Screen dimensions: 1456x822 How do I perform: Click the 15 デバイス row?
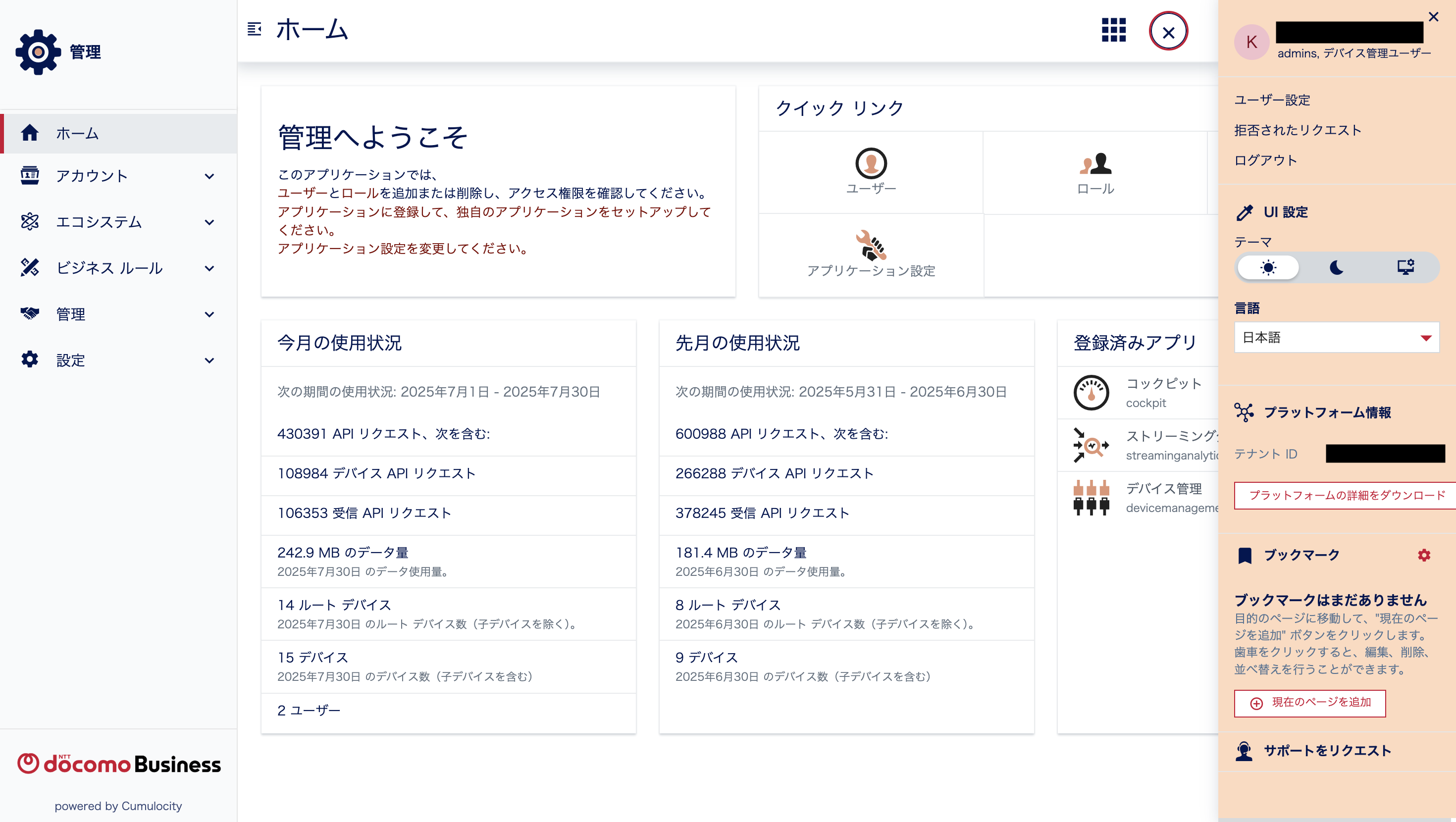click(448, 667)
